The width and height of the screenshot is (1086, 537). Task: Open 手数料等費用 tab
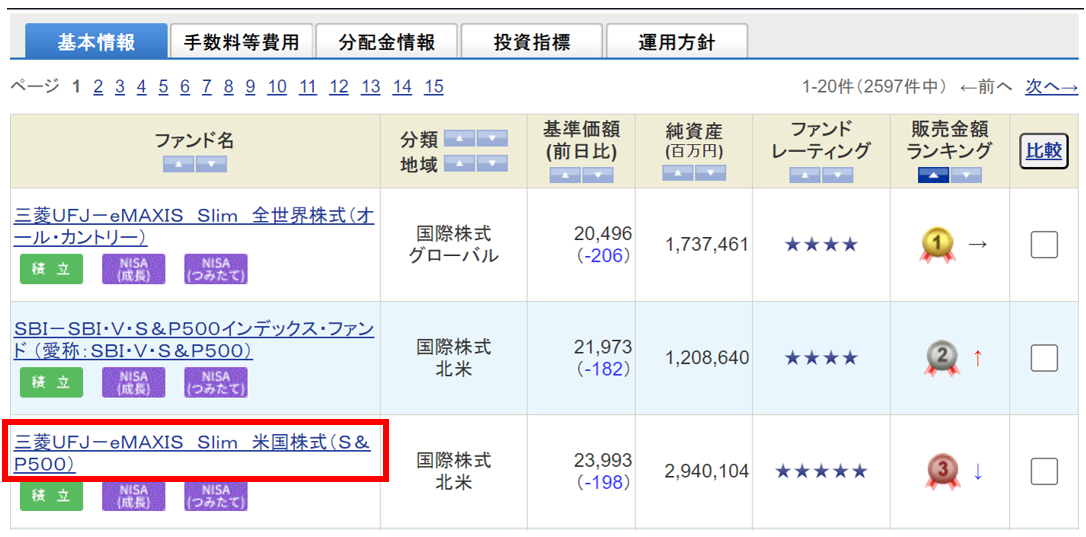click(242, 42)
